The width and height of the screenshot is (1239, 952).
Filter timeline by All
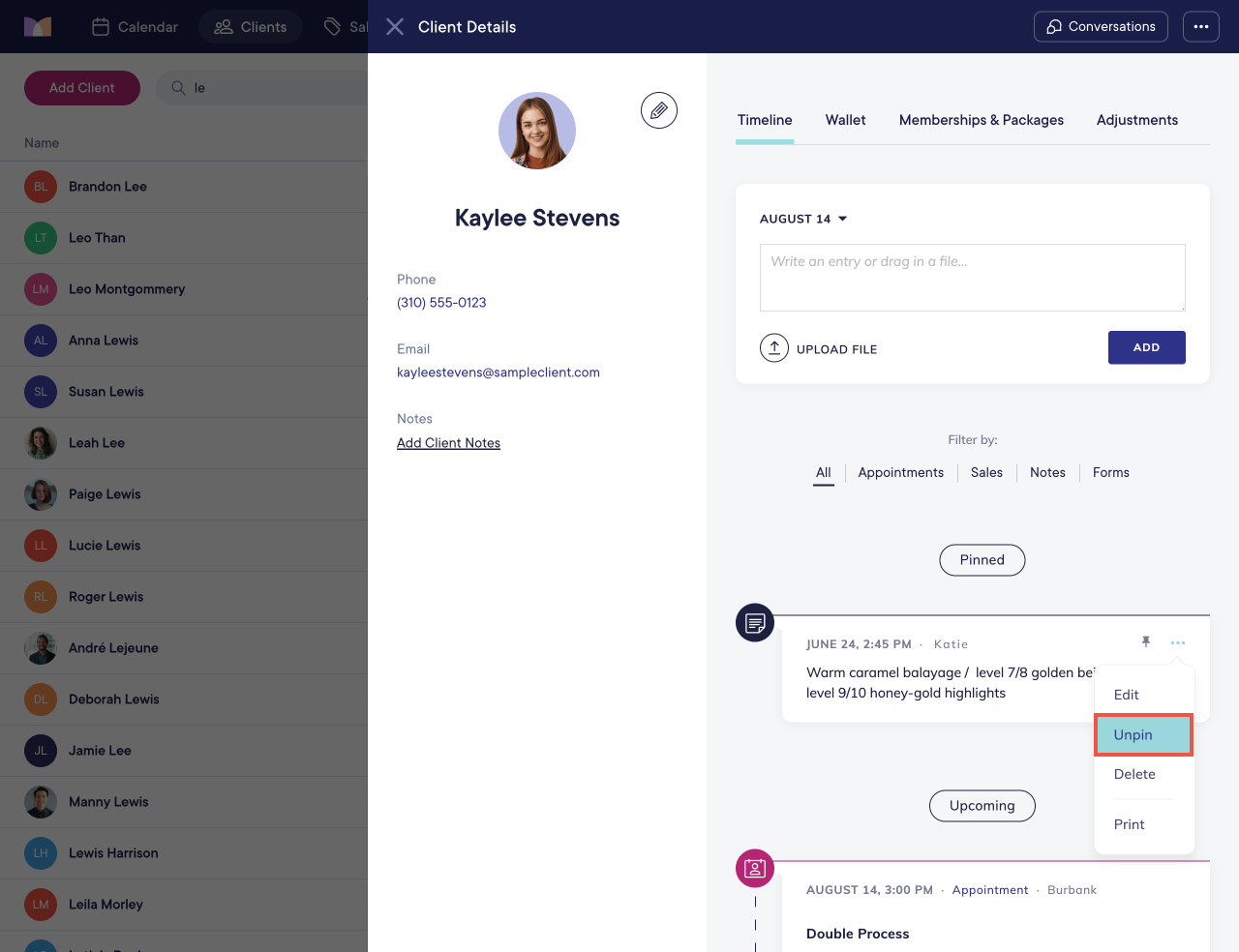pos(824,472)
